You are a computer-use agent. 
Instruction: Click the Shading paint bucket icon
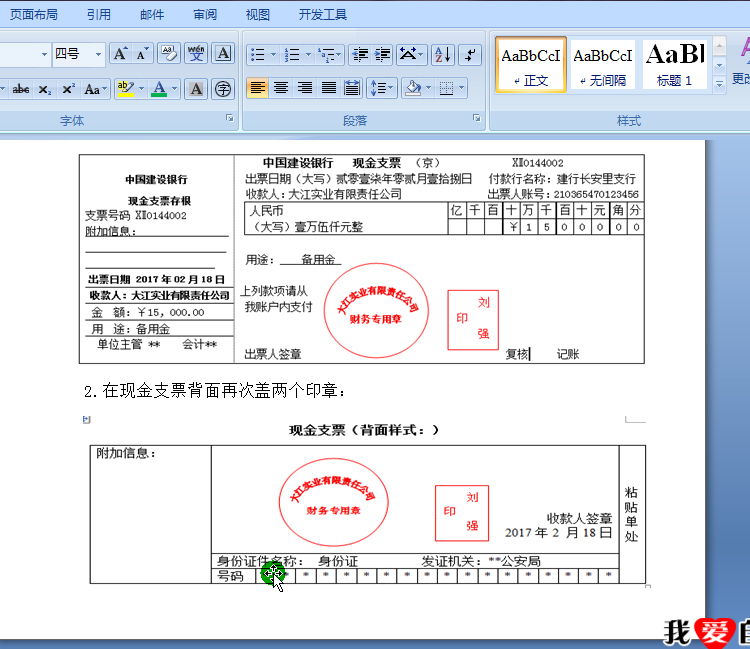coord(413,88)
